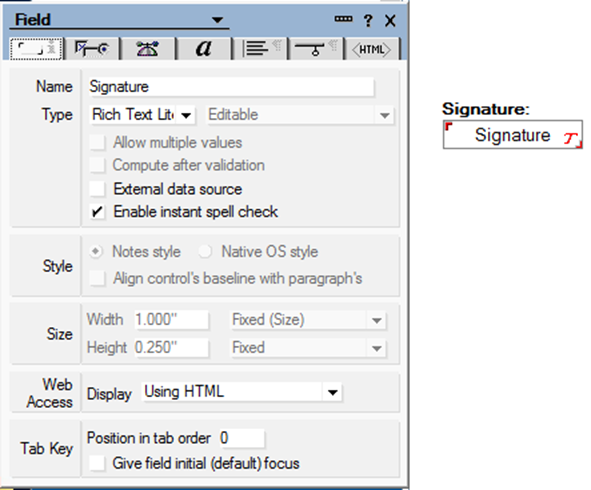The width and height of the screenshot is (591, 490).
Task: Switch to the HTML tab
Action: [x=371, y=49]
